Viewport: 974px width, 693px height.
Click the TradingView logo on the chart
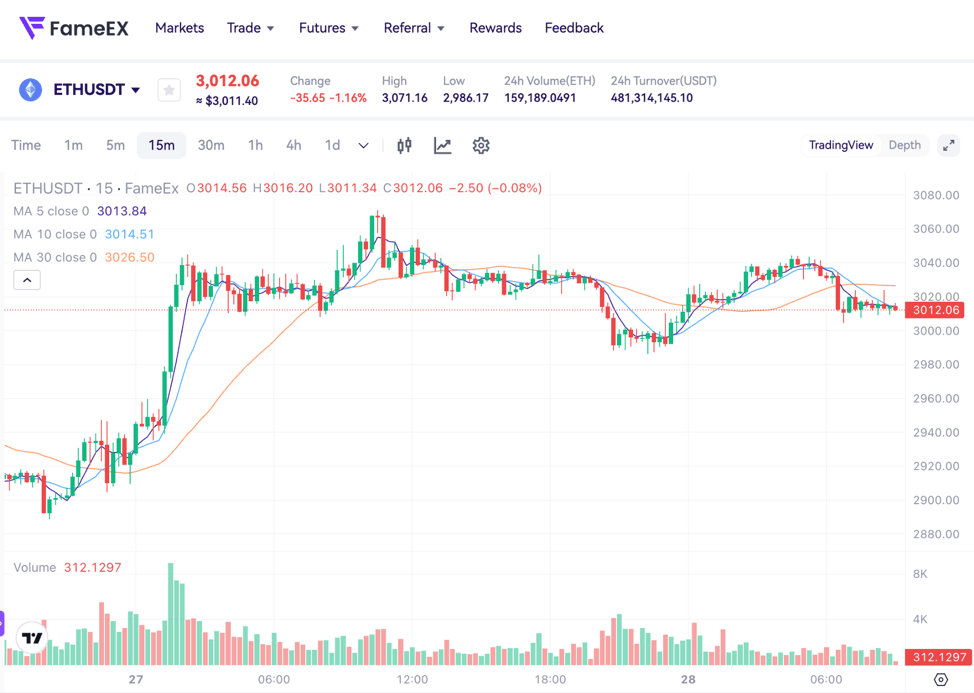(x=33, y=637)
